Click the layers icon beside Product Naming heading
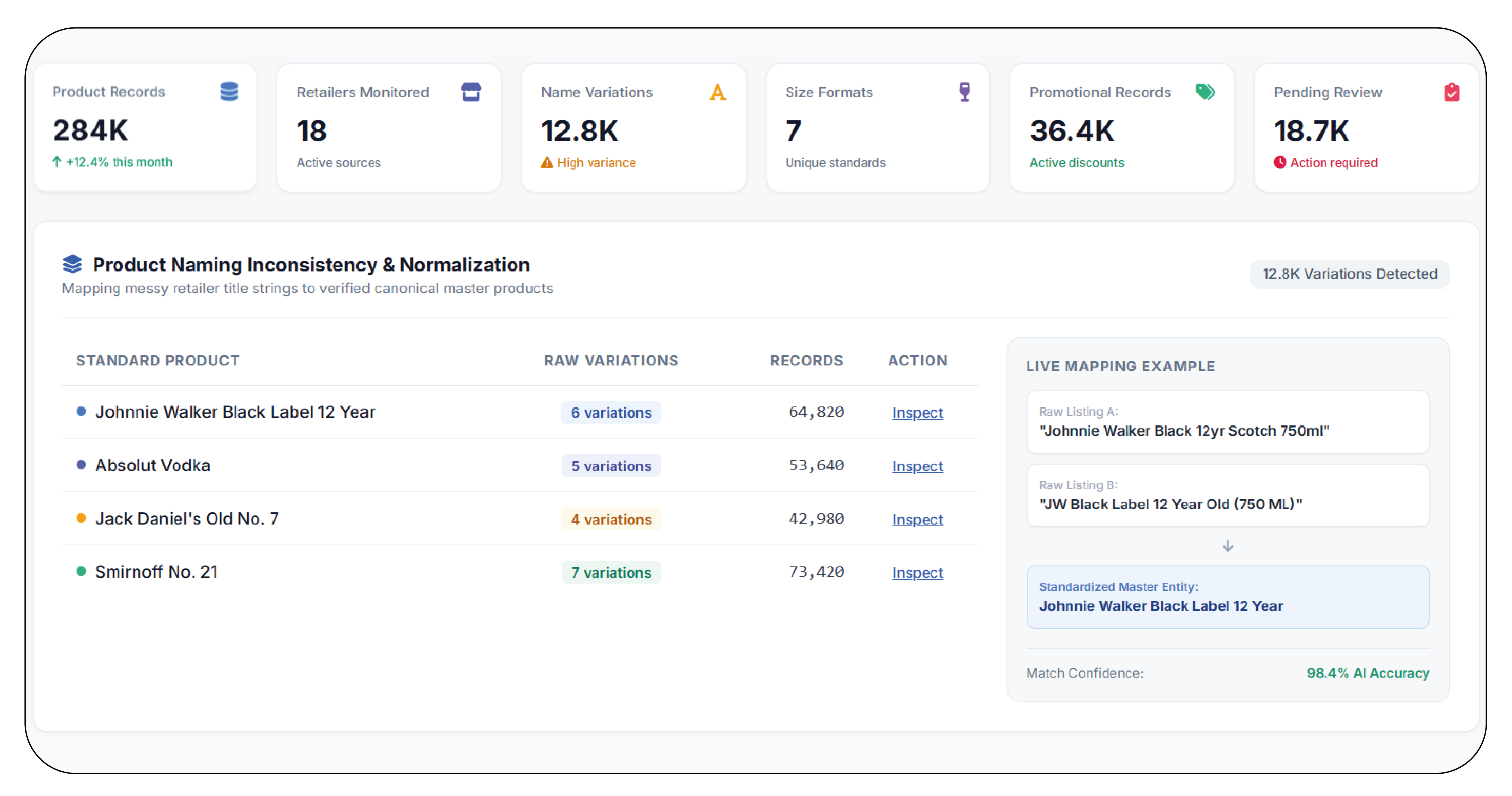1512x796 pixels. coord(73,265)
